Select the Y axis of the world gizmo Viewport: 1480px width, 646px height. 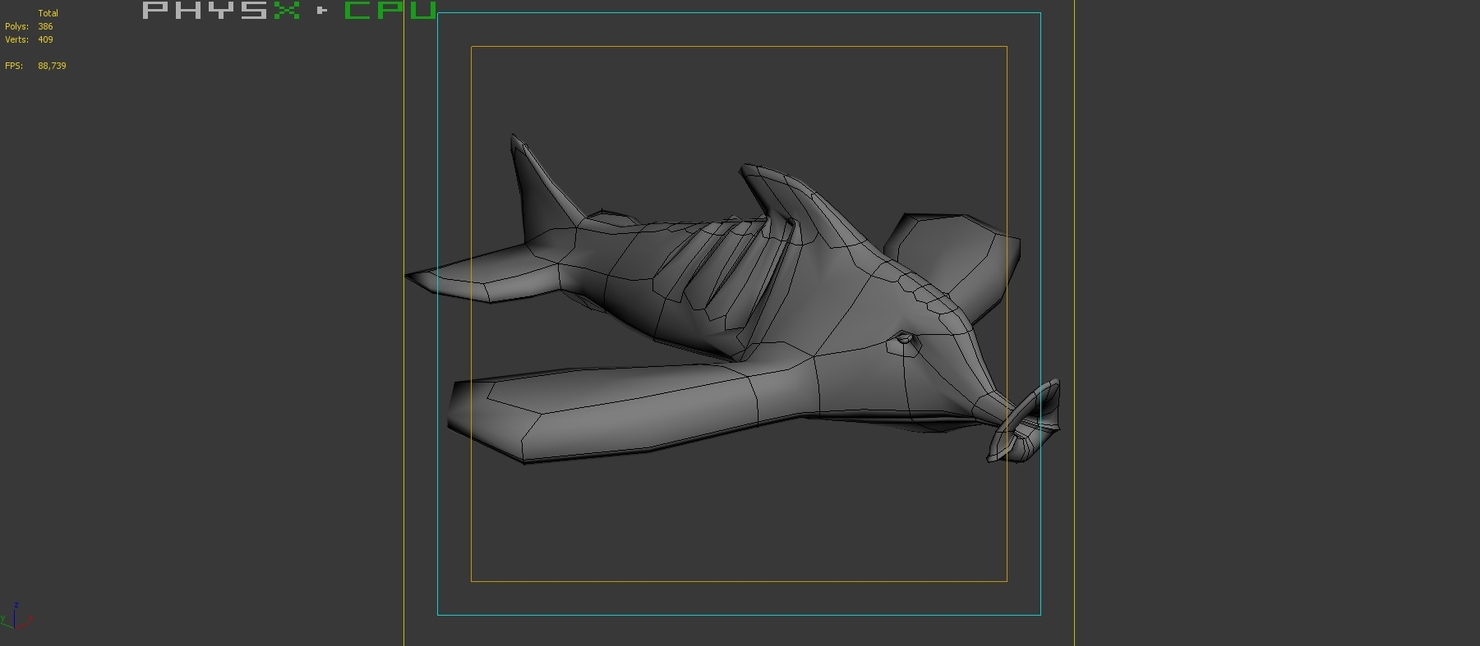[x=6, y=622]
